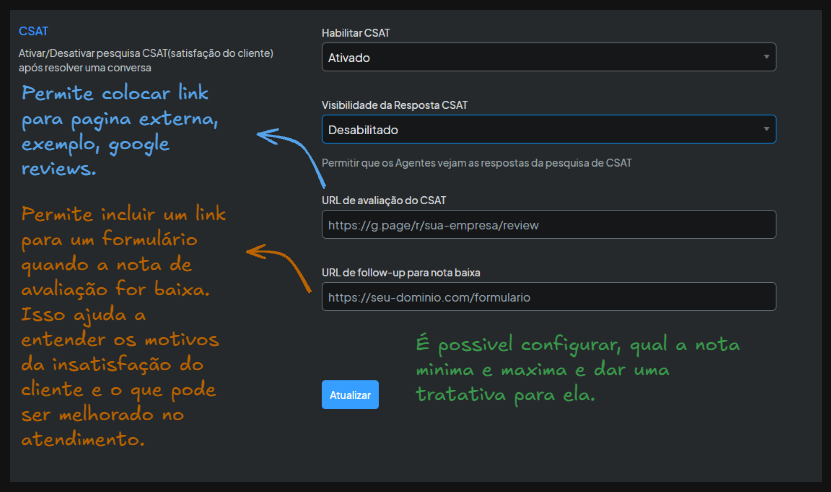
Task: Click helper text about Agentes seeing CSAT responses
Action: pos(477,162)
